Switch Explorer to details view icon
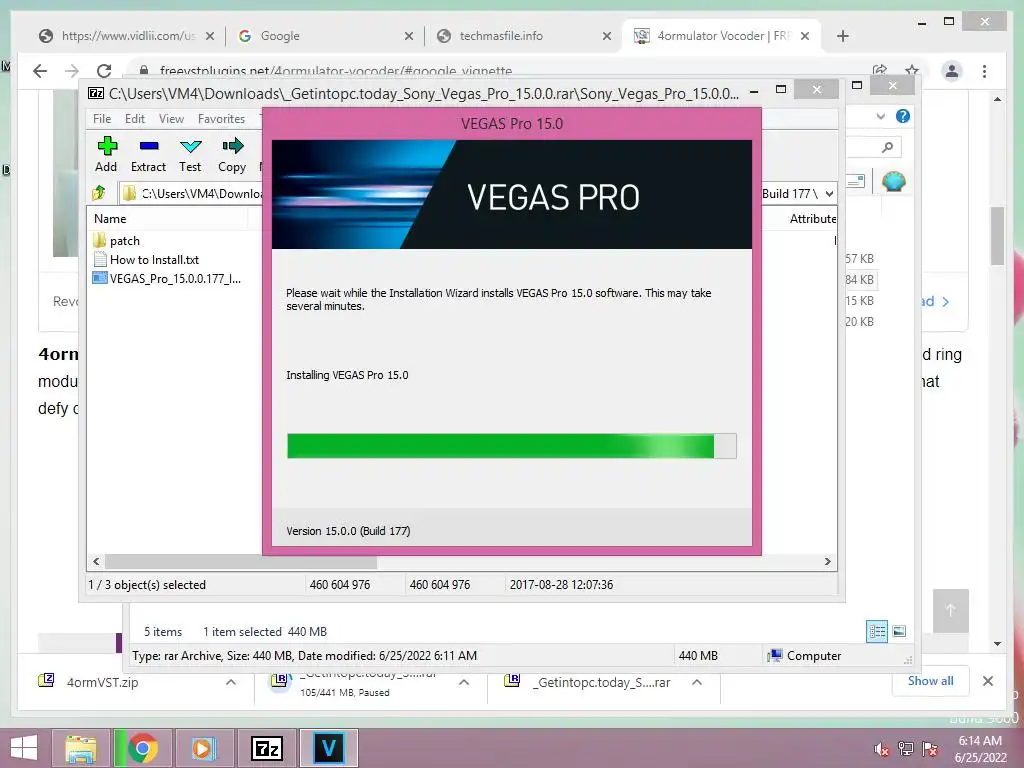1024x768 pixels. 877,631
